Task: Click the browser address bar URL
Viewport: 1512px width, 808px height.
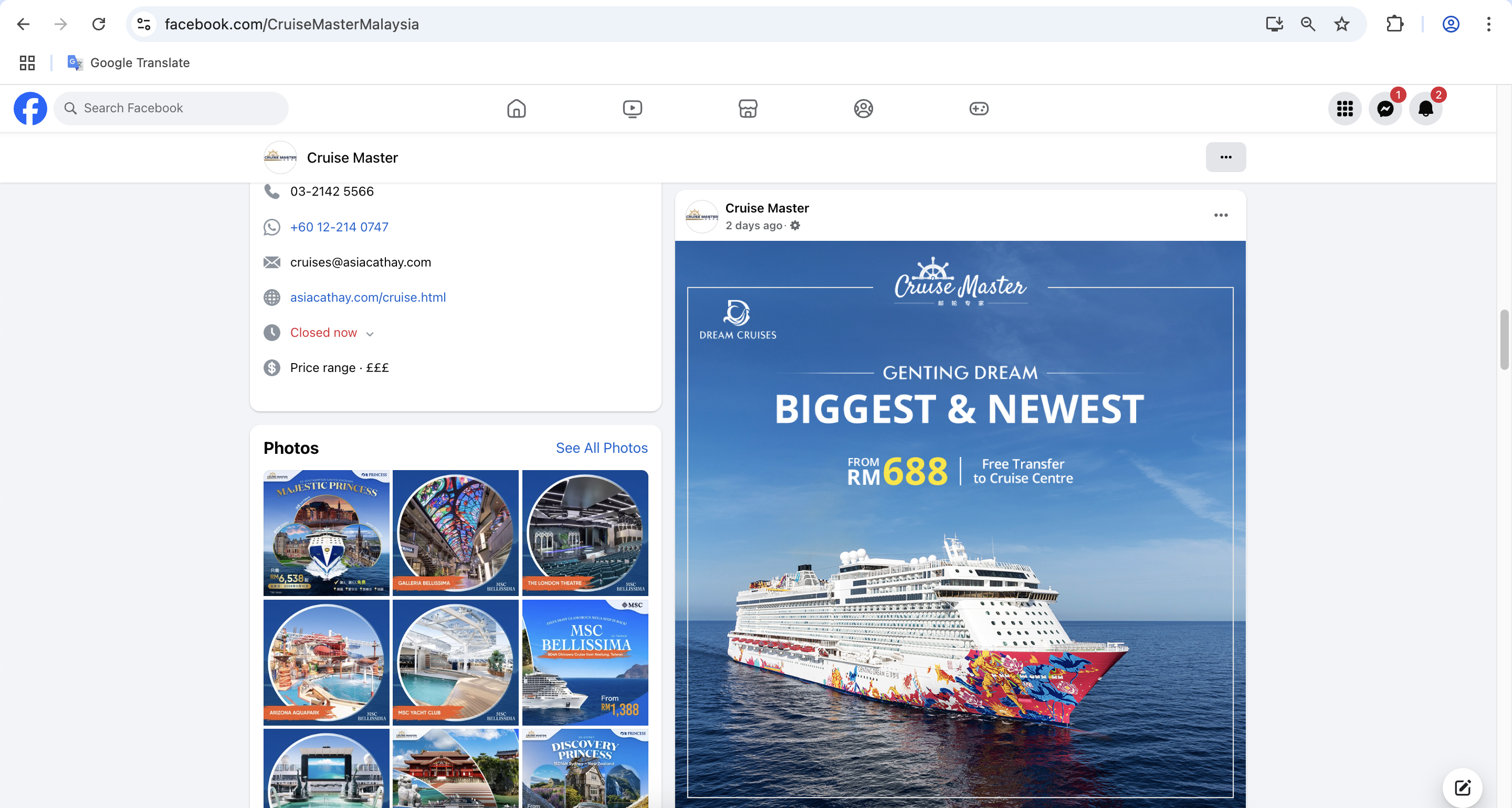Action: 292,24
